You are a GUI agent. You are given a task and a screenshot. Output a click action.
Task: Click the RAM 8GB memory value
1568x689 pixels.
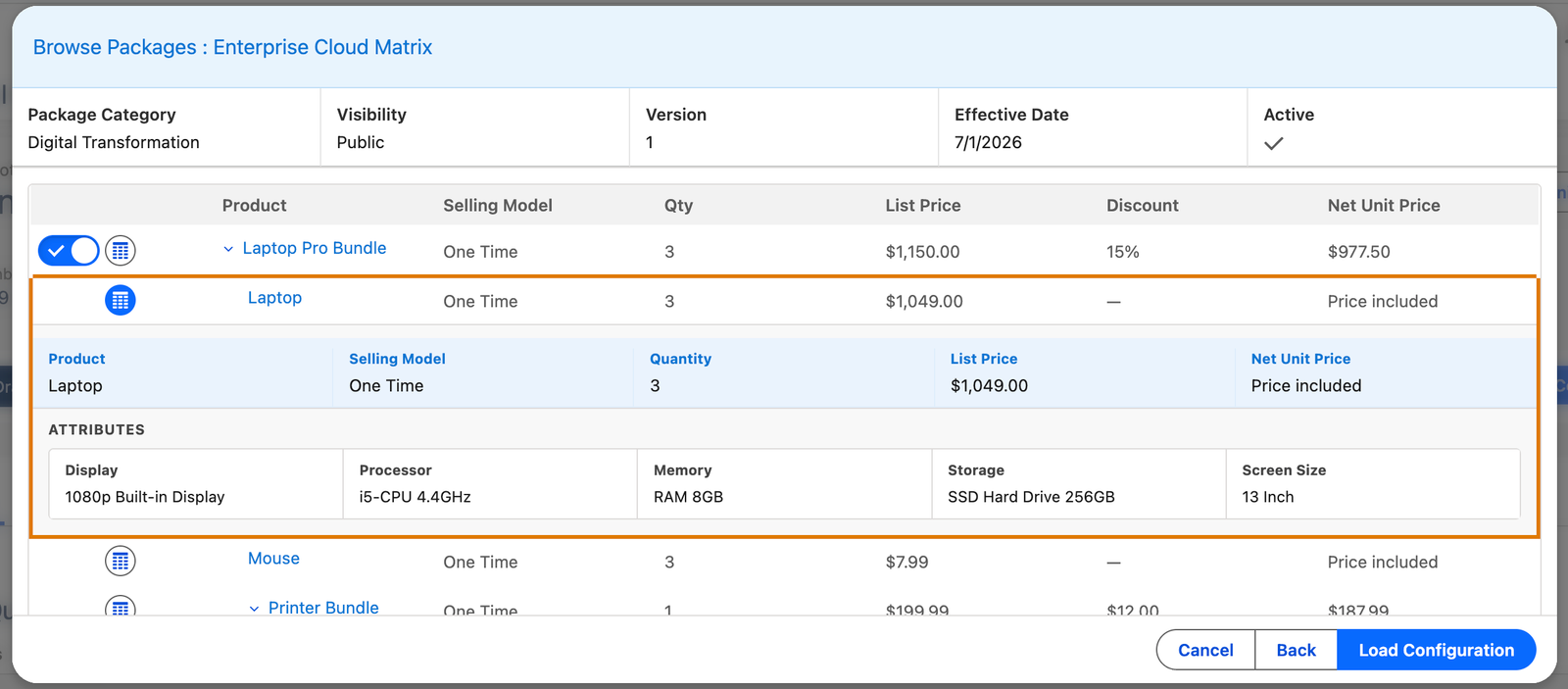(x=688, y=497)
